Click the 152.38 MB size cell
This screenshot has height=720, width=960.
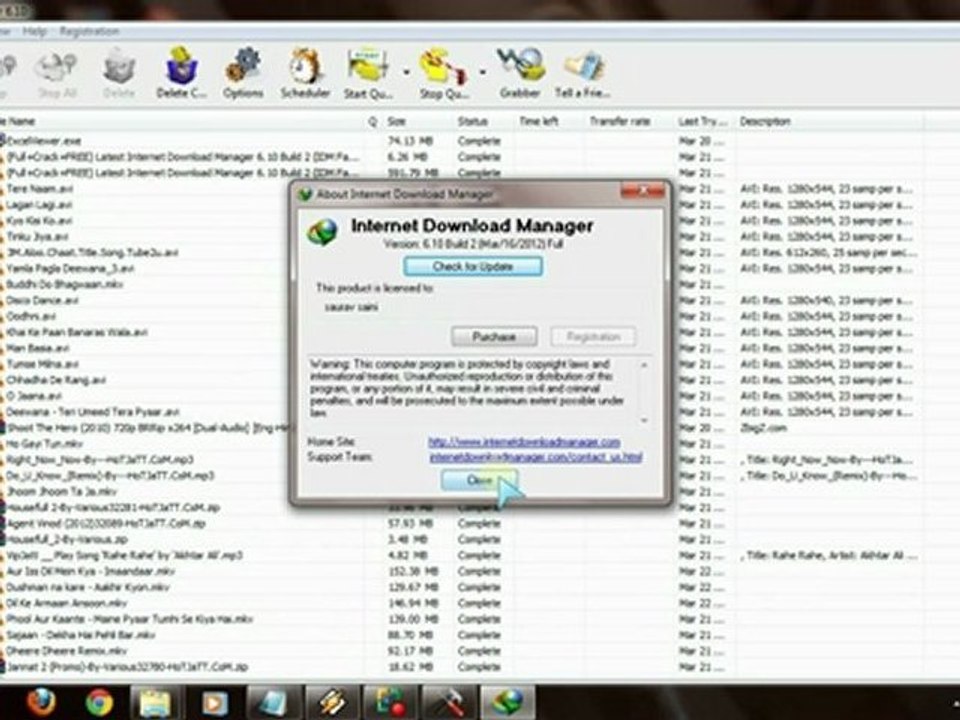pyautogui.click(x=413, y=571)
